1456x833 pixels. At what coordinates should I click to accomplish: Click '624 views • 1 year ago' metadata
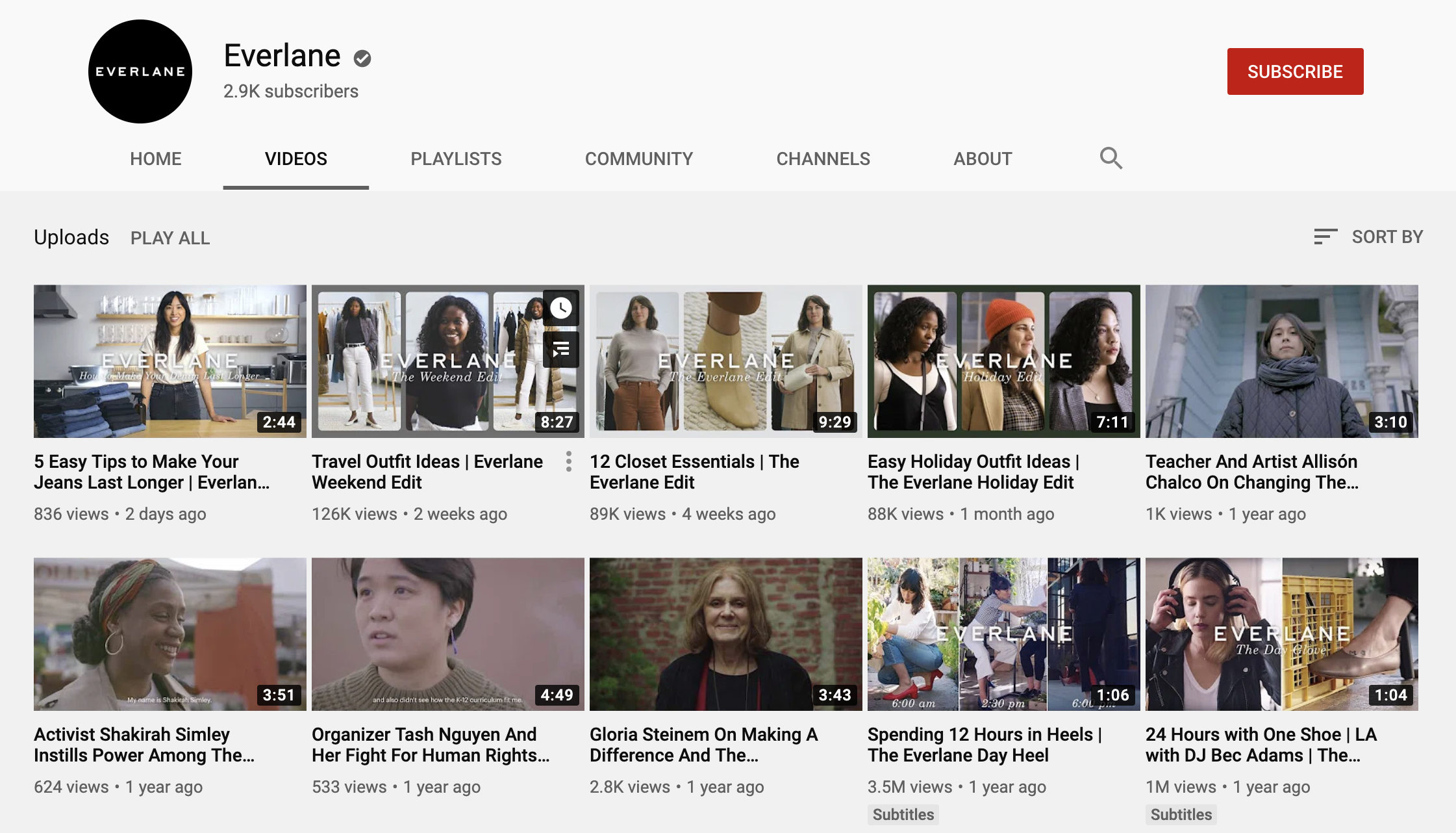pos(118,787)
